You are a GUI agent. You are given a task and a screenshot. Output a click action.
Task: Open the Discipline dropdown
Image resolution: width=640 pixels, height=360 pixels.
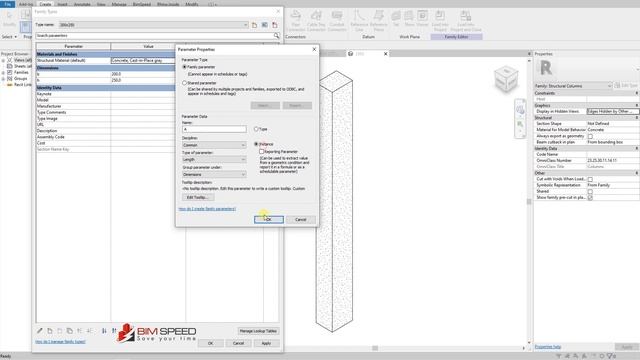coord(214,145)
